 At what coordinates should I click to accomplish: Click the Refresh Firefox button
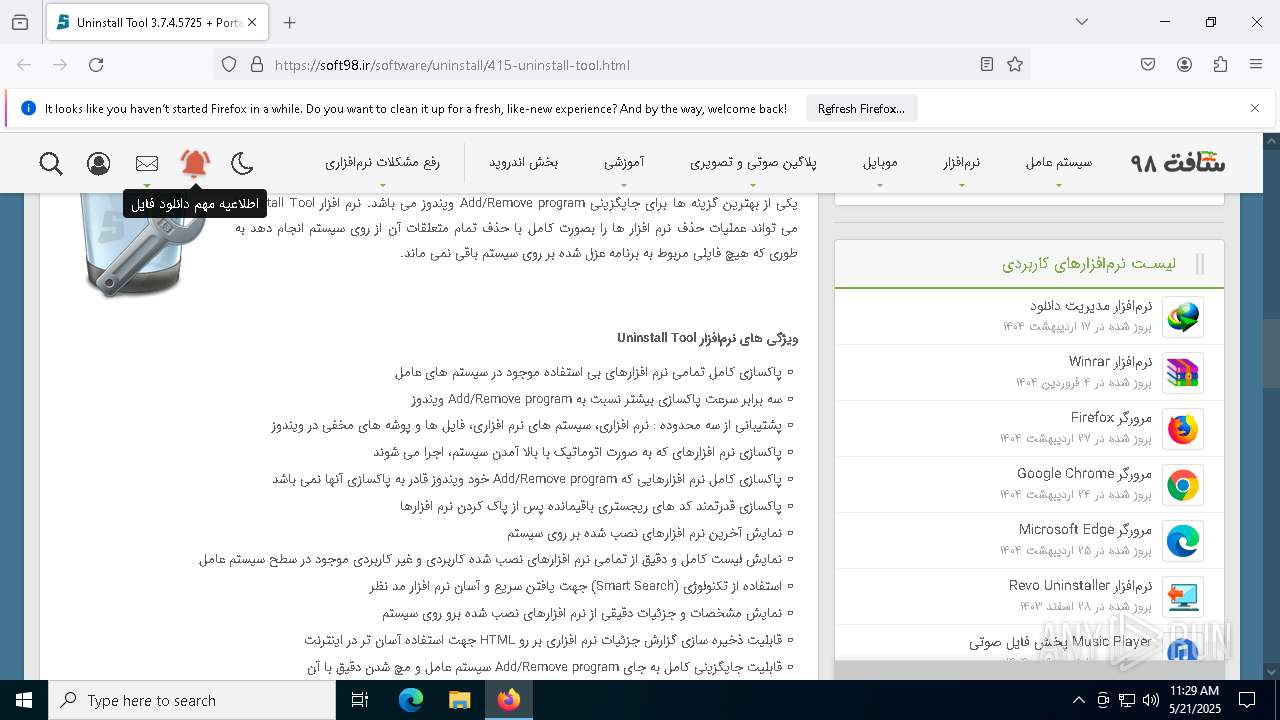point(861,109)
